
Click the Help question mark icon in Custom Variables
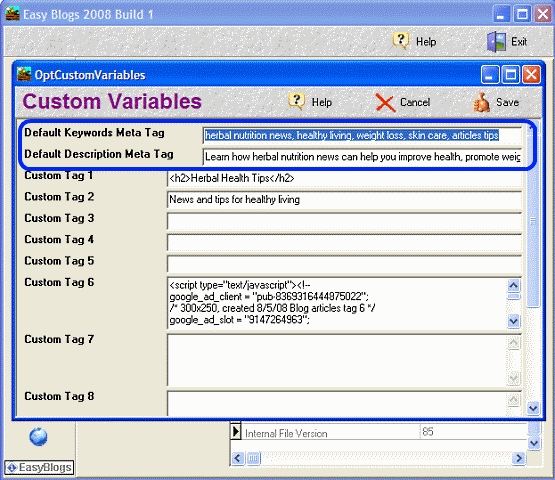296,102
